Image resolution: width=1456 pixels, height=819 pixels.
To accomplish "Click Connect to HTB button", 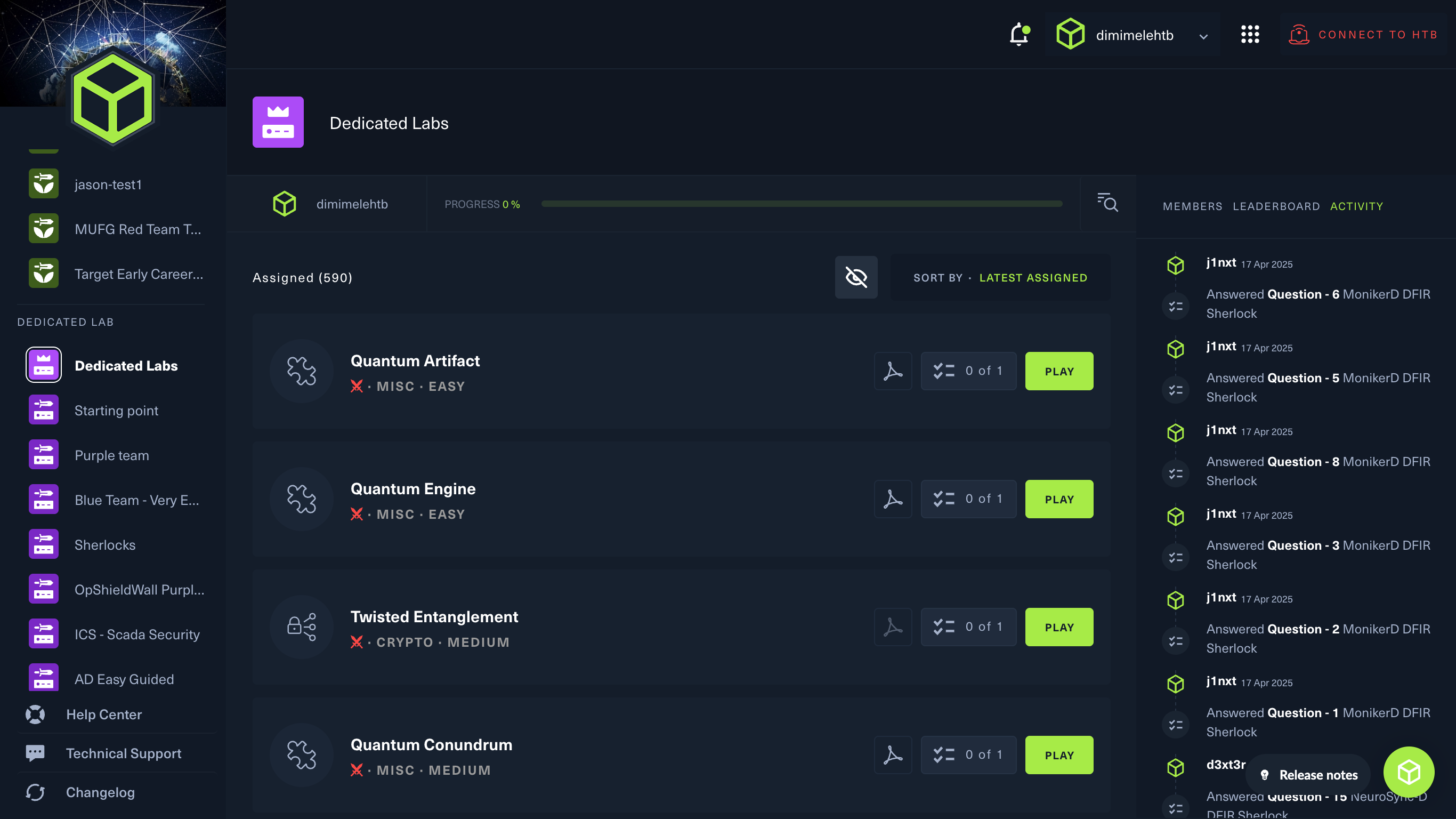I will point(1363,35).
